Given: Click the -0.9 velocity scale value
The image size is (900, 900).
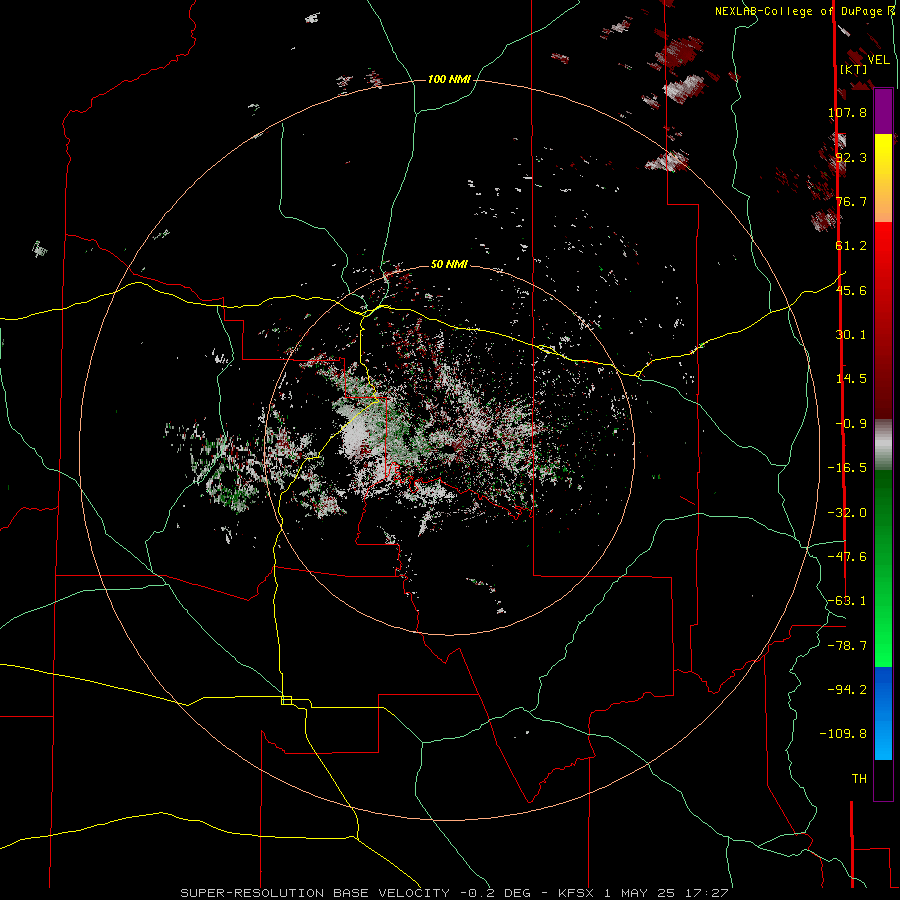Looking at the screenshot, I should point(851,424).
